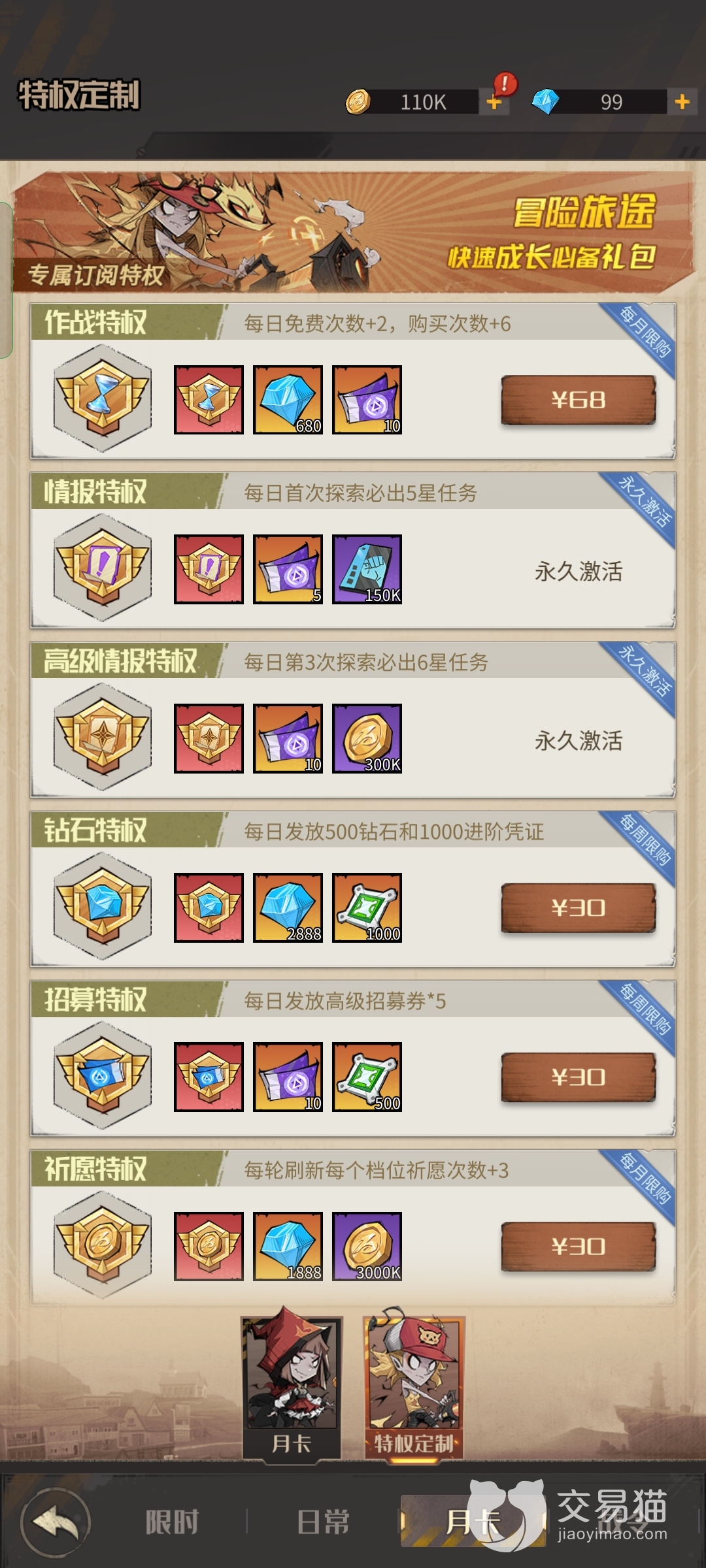
Task: Buy 招募特权 for ¥30
Action: click(x=579, y=1077)
